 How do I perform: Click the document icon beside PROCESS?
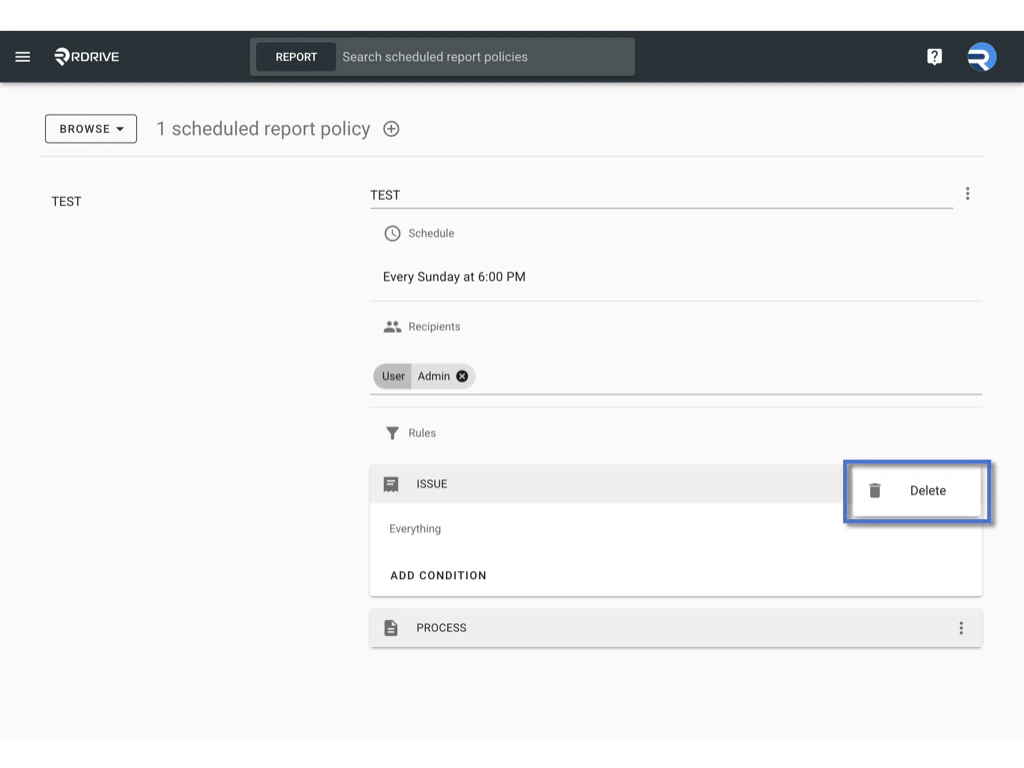click(392, 627)
